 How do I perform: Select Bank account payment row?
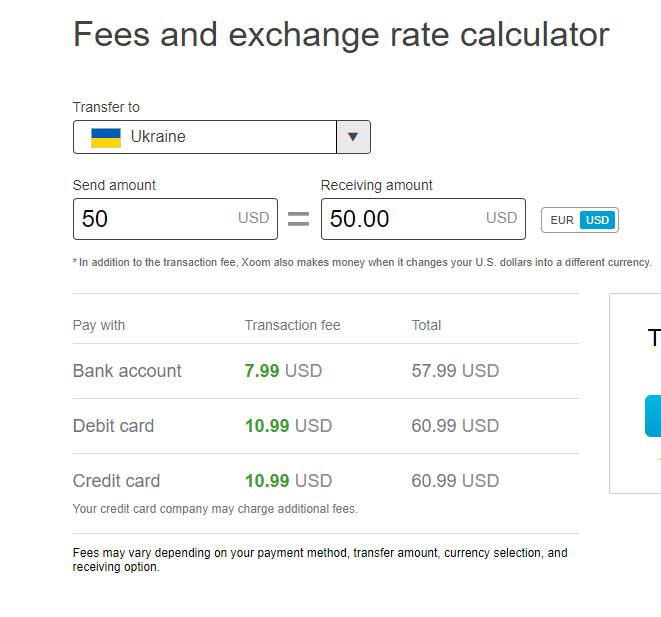(x=325, y=371)
